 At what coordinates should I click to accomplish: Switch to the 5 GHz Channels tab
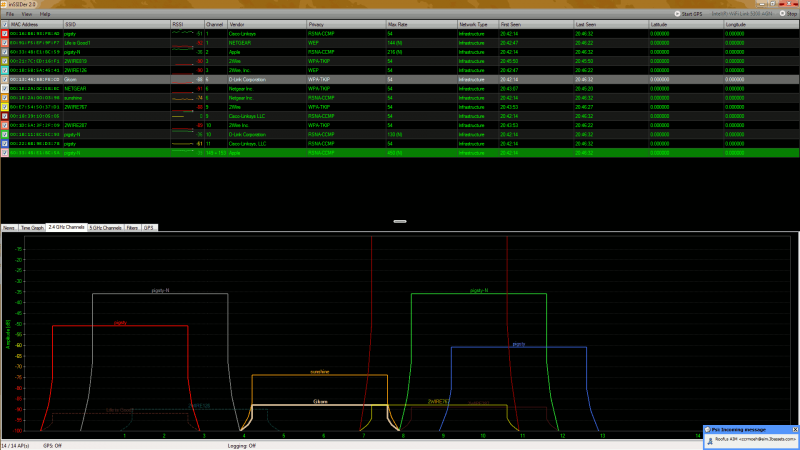105,228
